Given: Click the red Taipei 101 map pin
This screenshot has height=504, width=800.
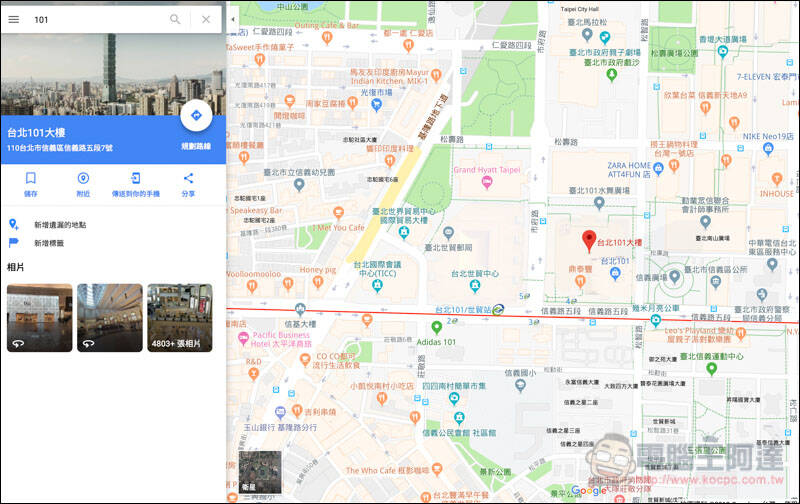Looking at the screenshot, I should 589,240.
